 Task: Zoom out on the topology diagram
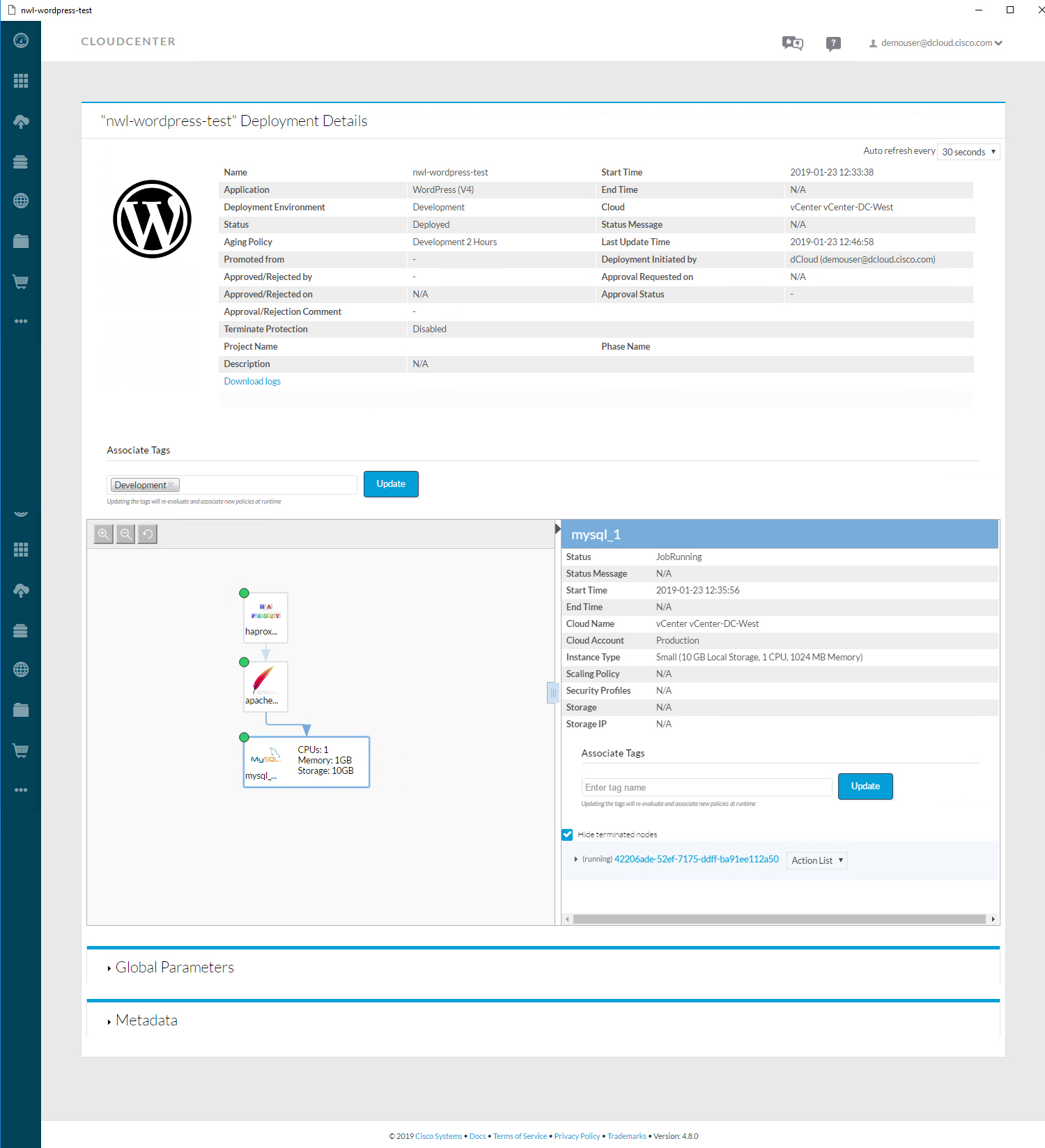click(x=126, y=534)
